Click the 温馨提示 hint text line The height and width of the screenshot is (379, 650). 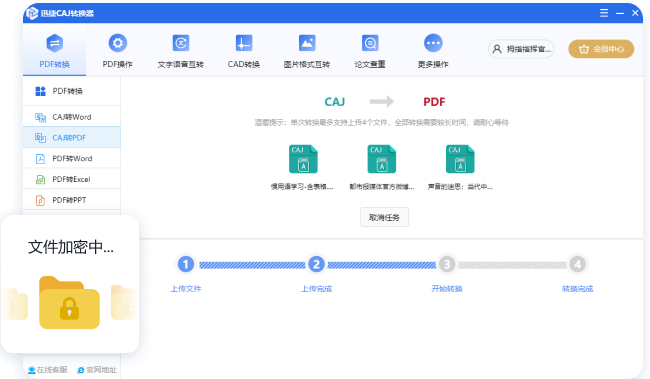point(381,123)
